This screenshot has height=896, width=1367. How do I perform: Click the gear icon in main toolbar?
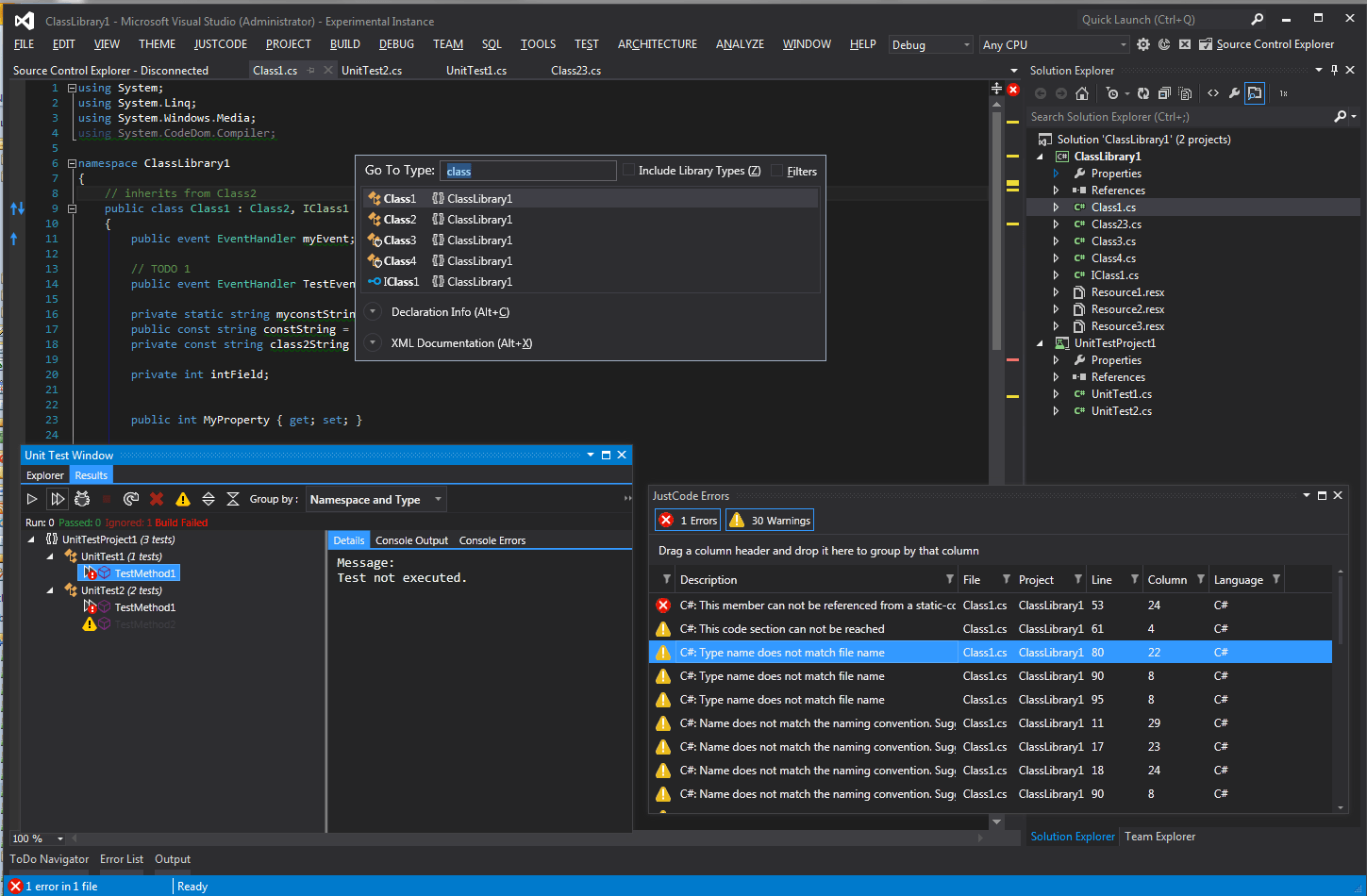(x=1143, y=44)
